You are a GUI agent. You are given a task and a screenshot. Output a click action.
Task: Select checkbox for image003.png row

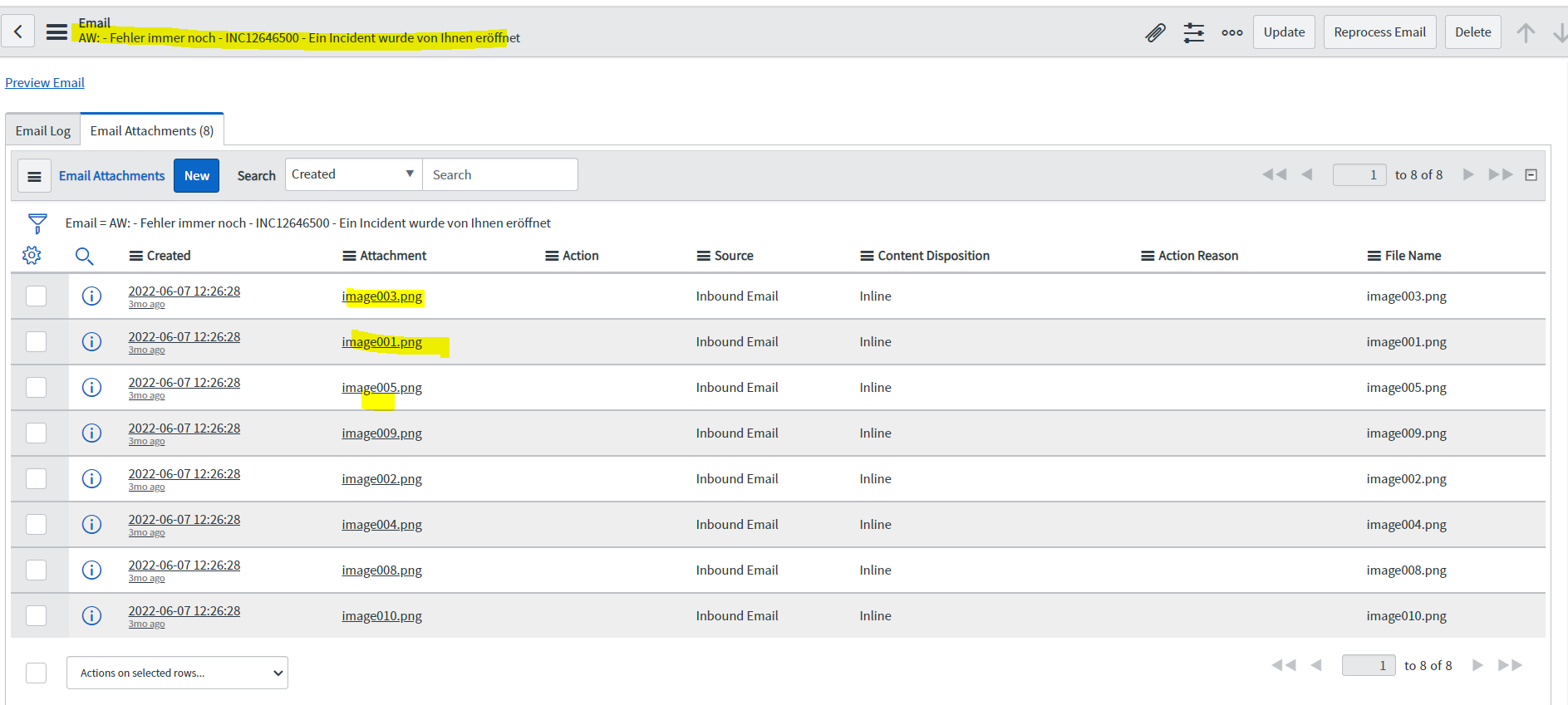coord(36,296)
